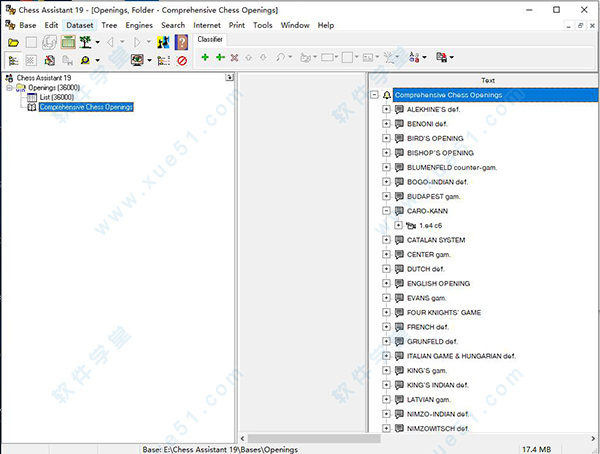Click the palm tree icon in toolbar
The image size is (600, 454).
tap(88, 43)
